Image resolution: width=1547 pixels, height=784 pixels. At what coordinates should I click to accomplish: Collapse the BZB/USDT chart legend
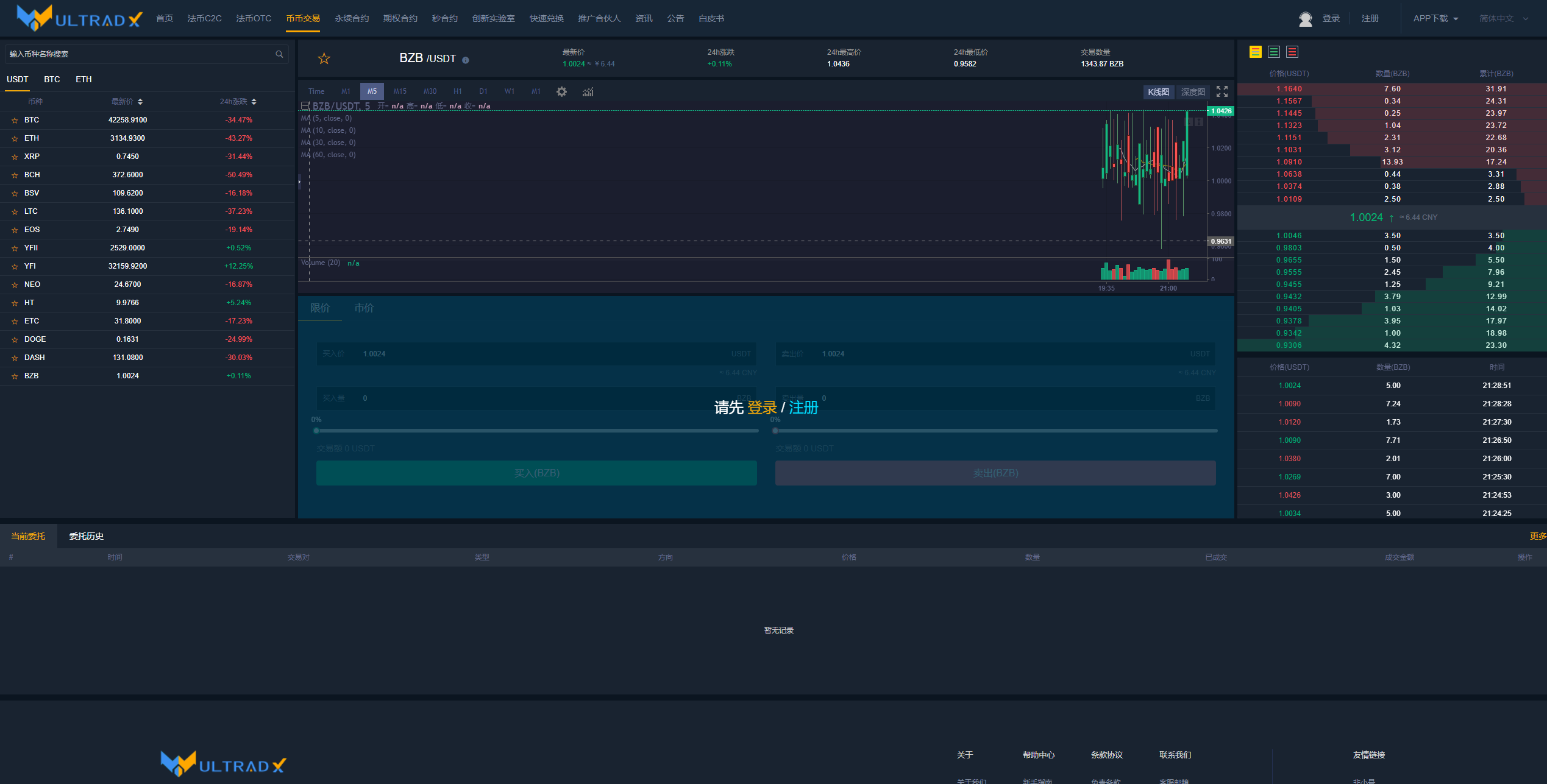[305, 106]
